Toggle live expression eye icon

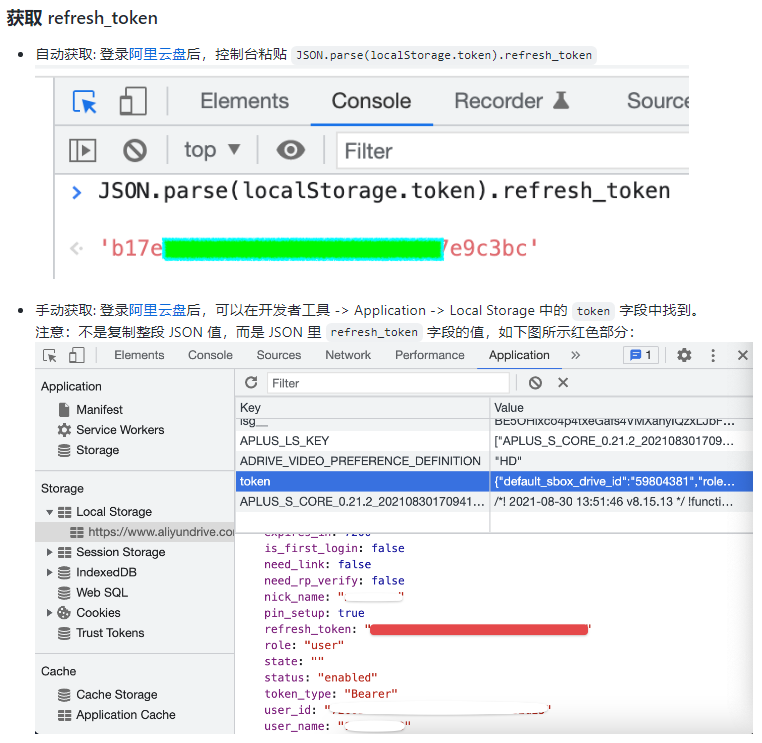(x=291, y=150)
